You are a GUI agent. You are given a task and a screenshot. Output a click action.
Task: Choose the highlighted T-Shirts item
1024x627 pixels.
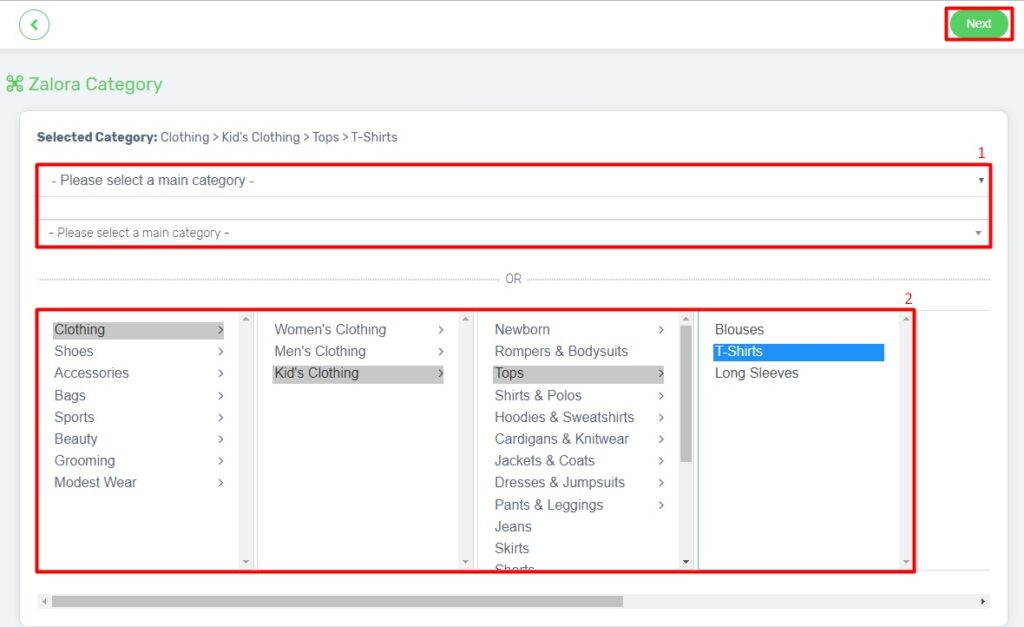pos(799,351)
